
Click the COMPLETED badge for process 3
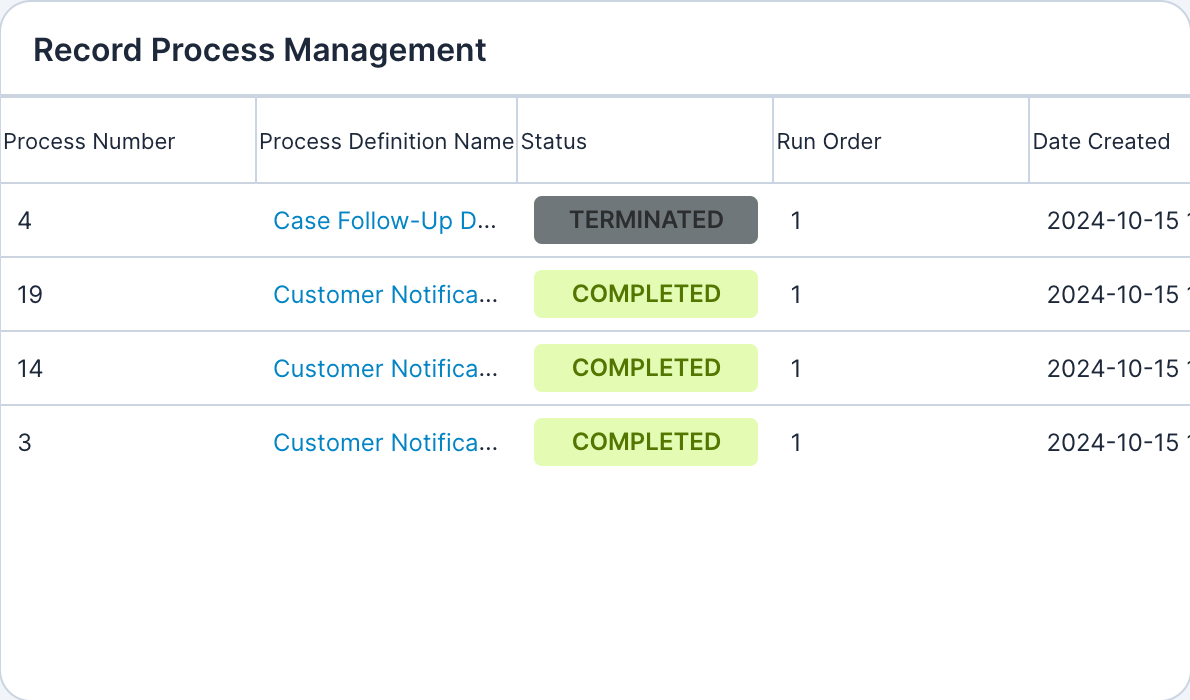coord(645,442)
